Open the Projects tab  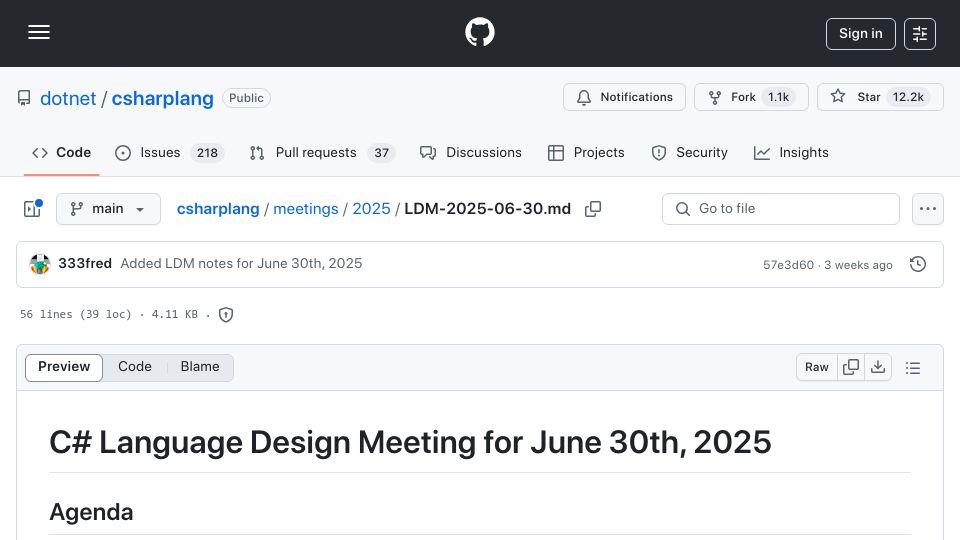(586, 152)
